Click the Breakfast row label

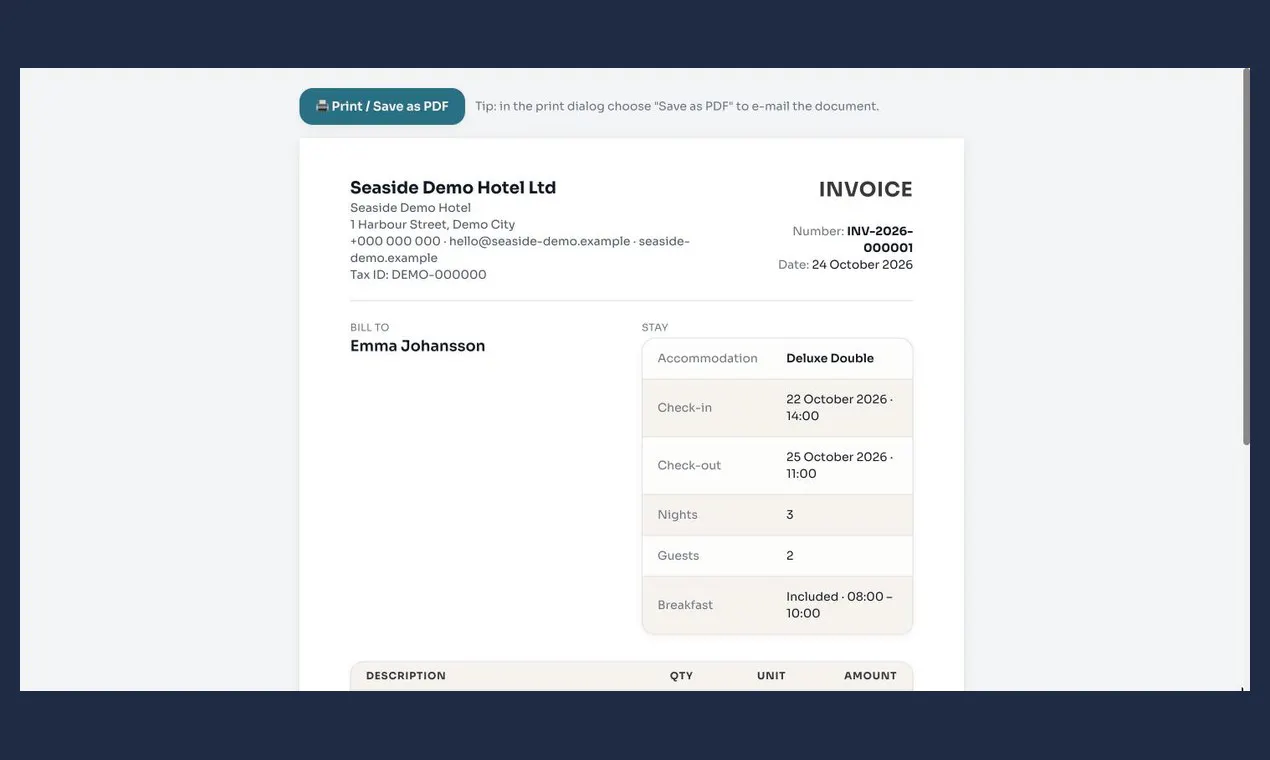(686, 605)
